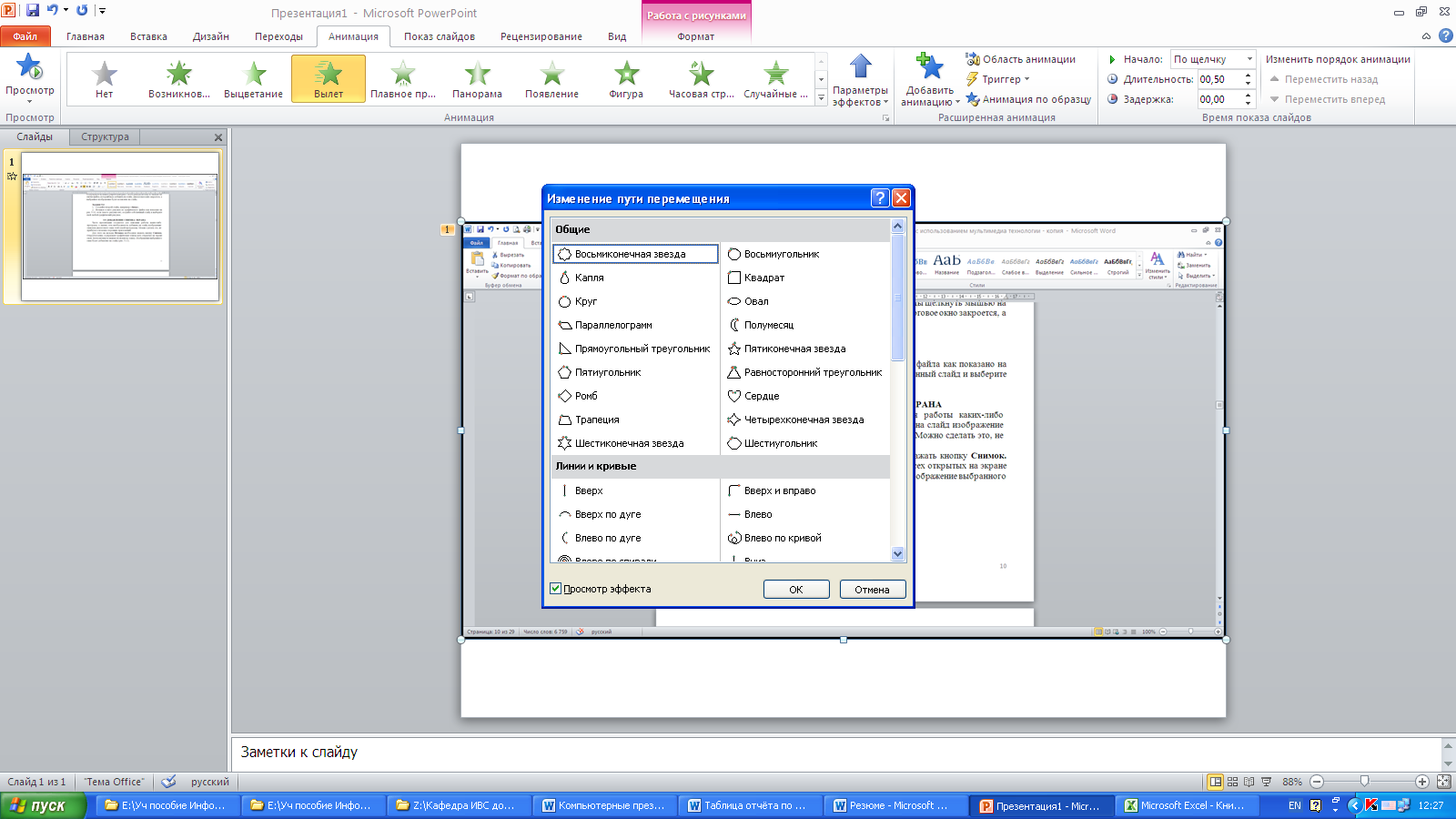This screenshot has width=1456, height=819.
Task: Open the Рецензирование ribbon tab
Action: (541, 36)
